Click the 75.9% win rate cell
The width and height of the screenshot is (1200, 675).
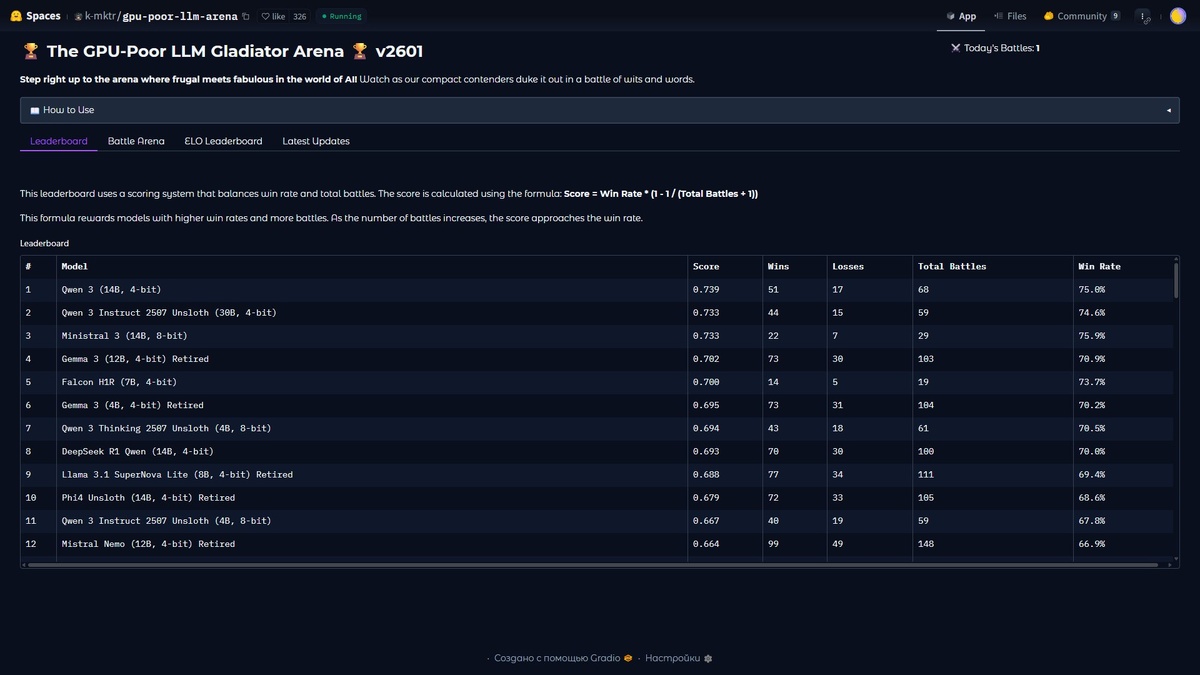(x=1122, y=335)
